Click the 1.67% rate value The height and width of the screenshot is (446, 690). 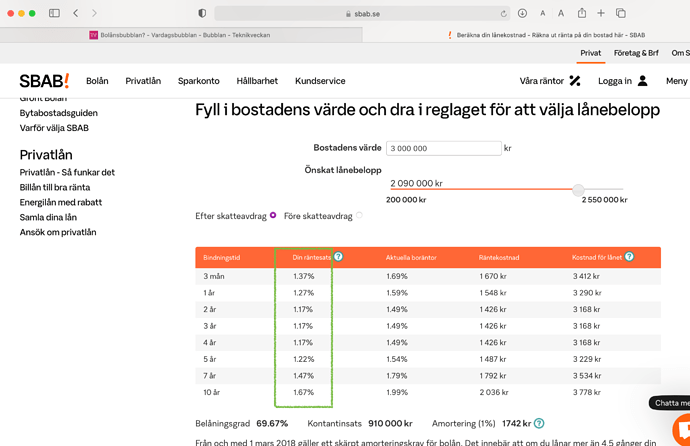(x=304, y=392)
